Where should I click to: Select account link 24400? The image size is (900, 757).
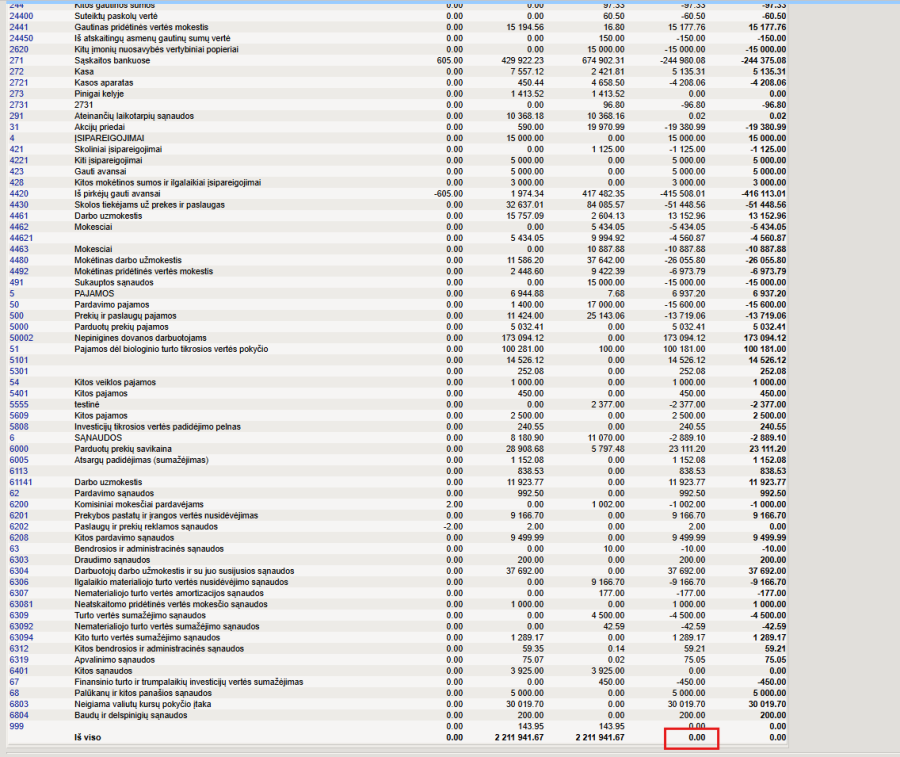click(21, 17)
